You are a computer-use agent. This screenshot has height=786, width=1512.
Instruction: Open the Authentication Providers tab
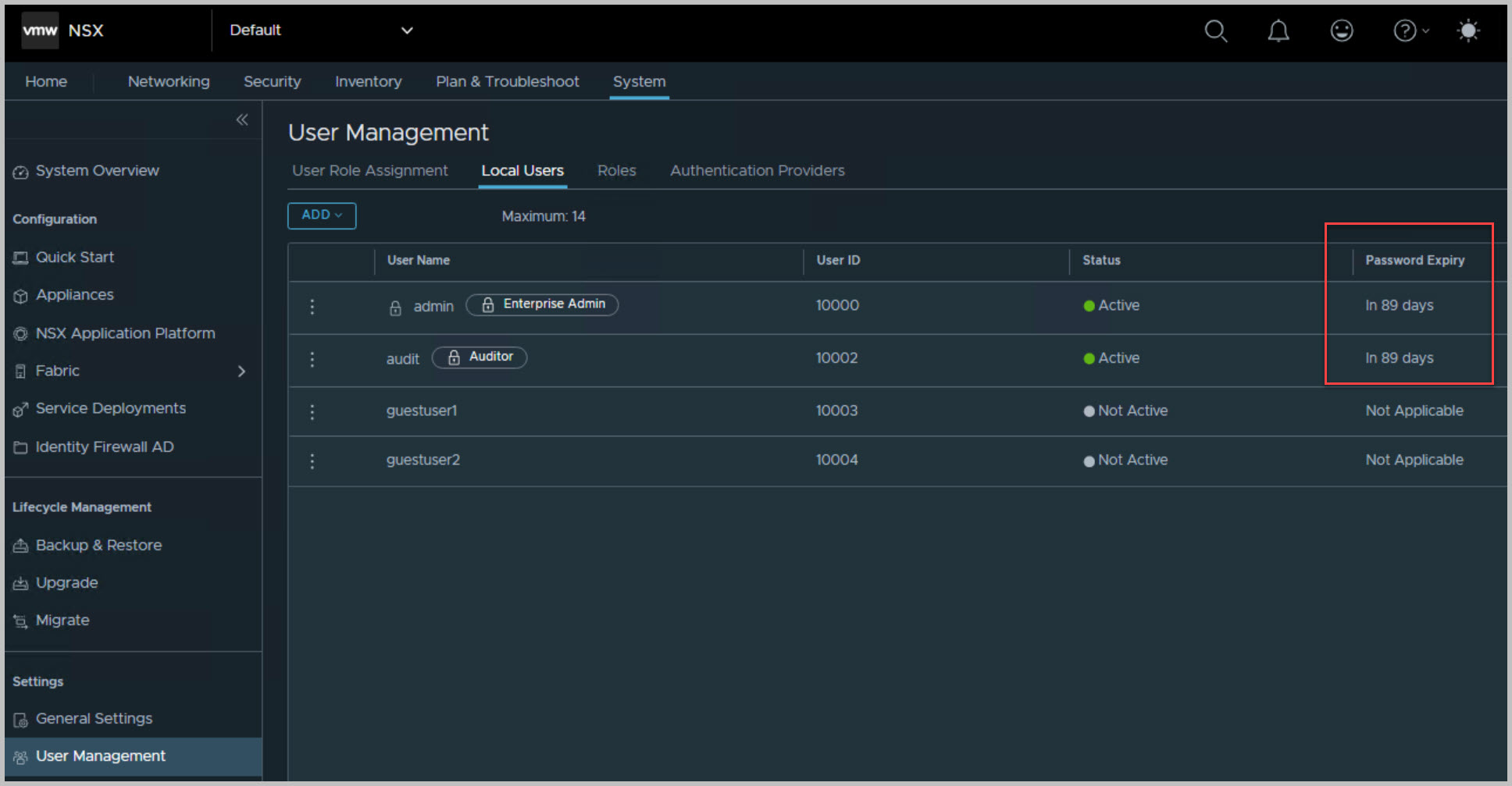pyautogui.click(x=757, y=171)
